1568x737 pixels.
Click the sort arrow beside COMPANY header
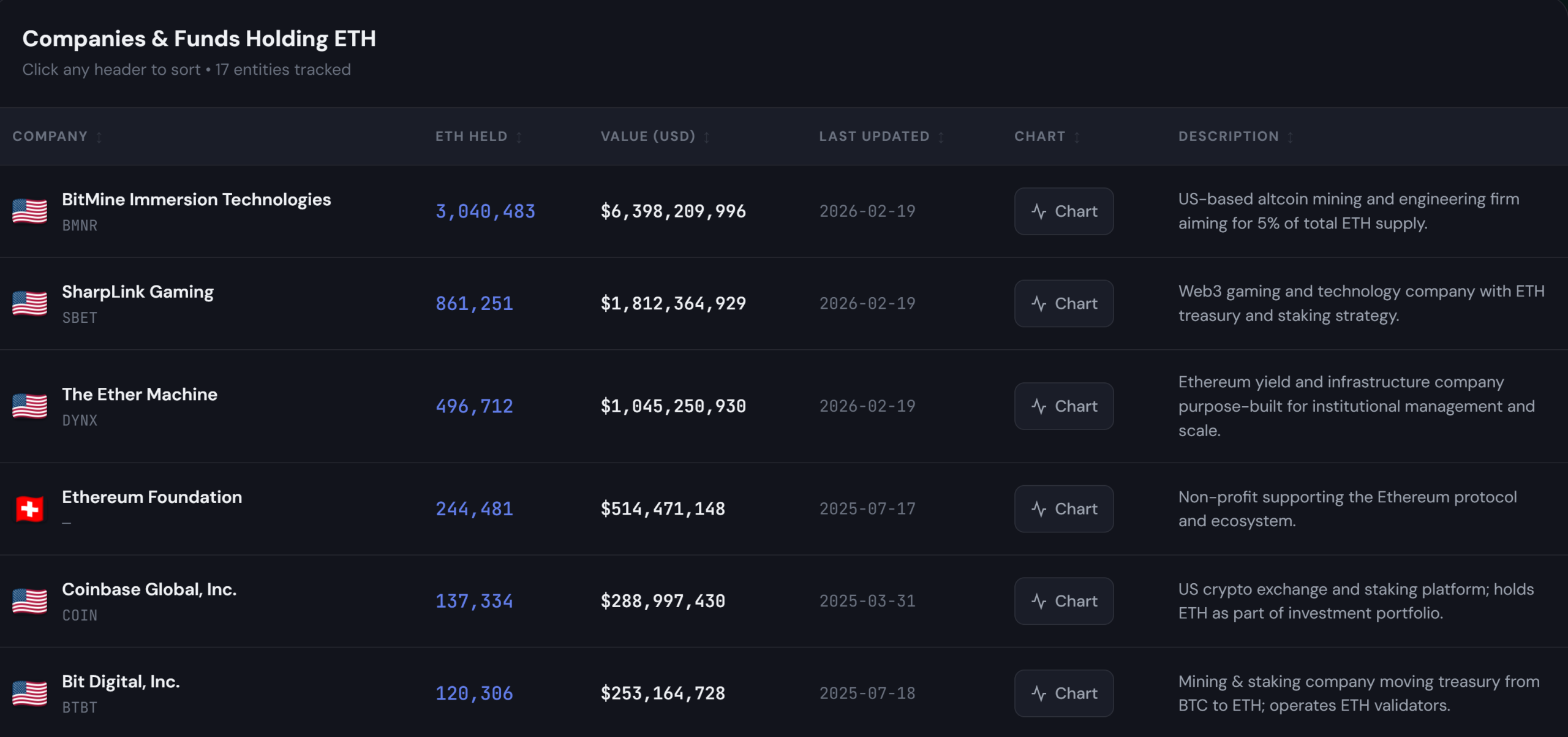pos(100,137)
